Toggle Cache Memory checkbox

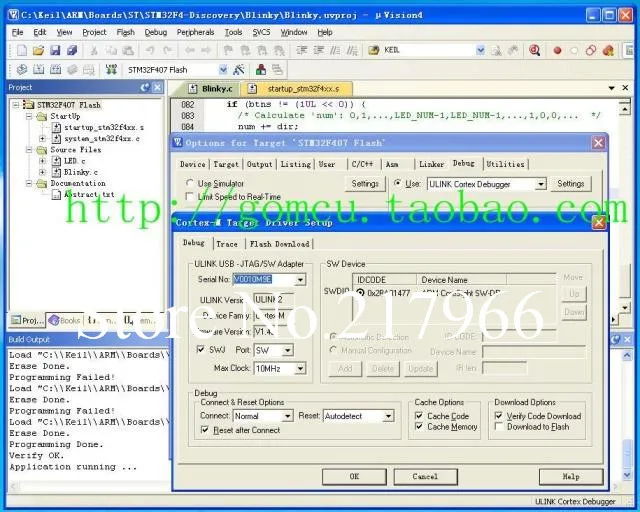(x=418, y=426)
